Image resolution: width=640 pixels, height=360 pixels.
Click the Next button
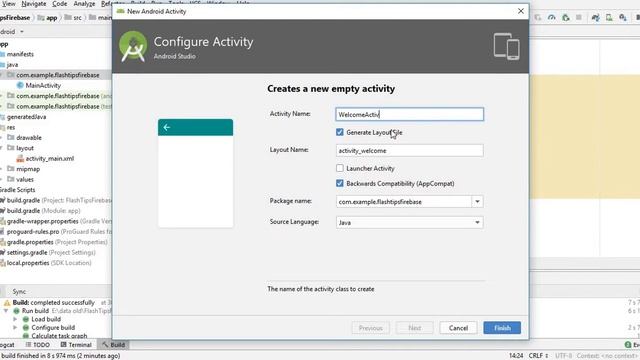[414, 328]
